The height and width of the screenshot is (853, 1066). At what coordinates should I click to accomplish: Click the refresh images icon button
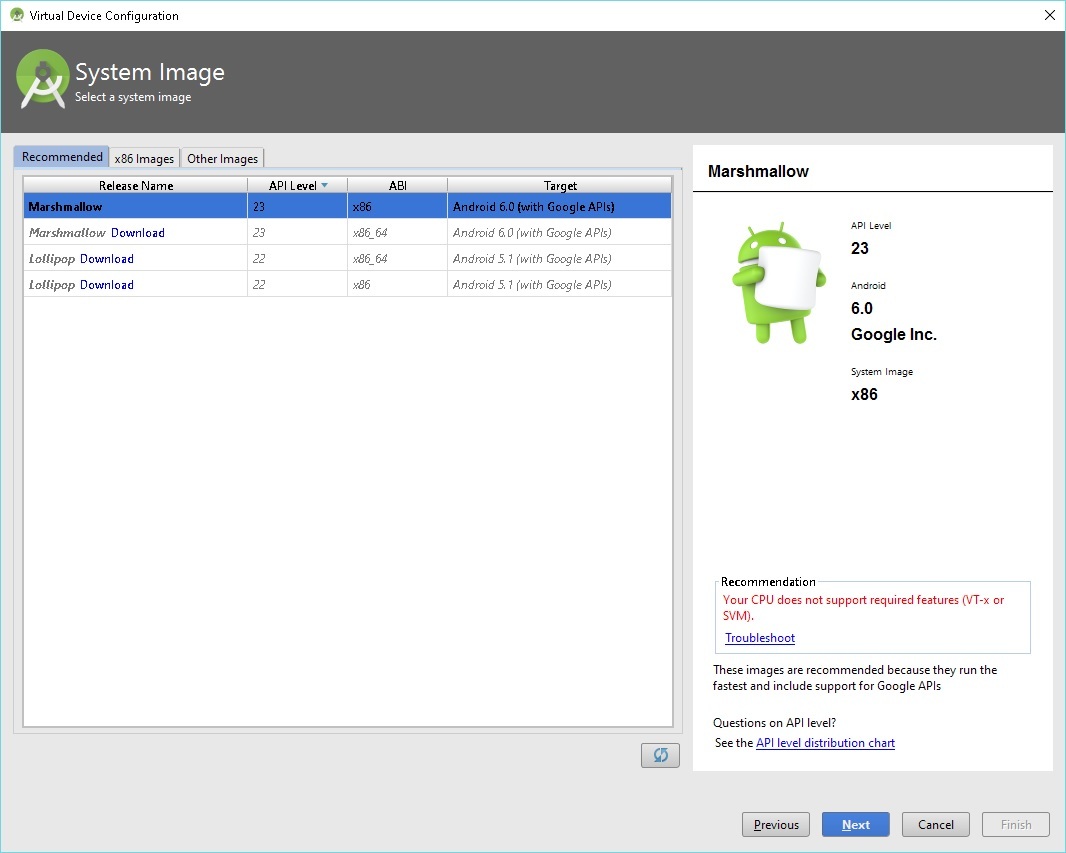point(660,755)
